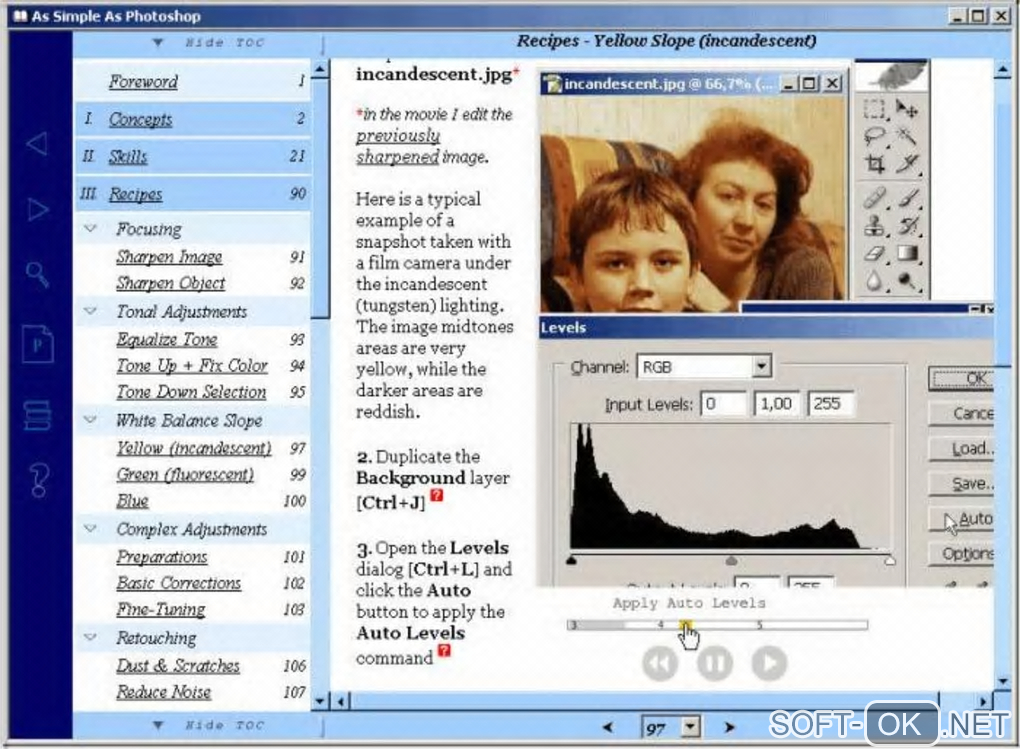This screenshot has width=1020, height=749.
Task: Open the Recipes chapter
Action: tap(135, 194)
